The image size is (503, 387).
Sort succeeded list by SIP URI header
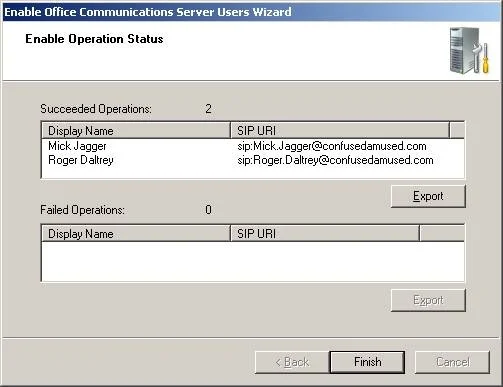click(x=340, y=130)
